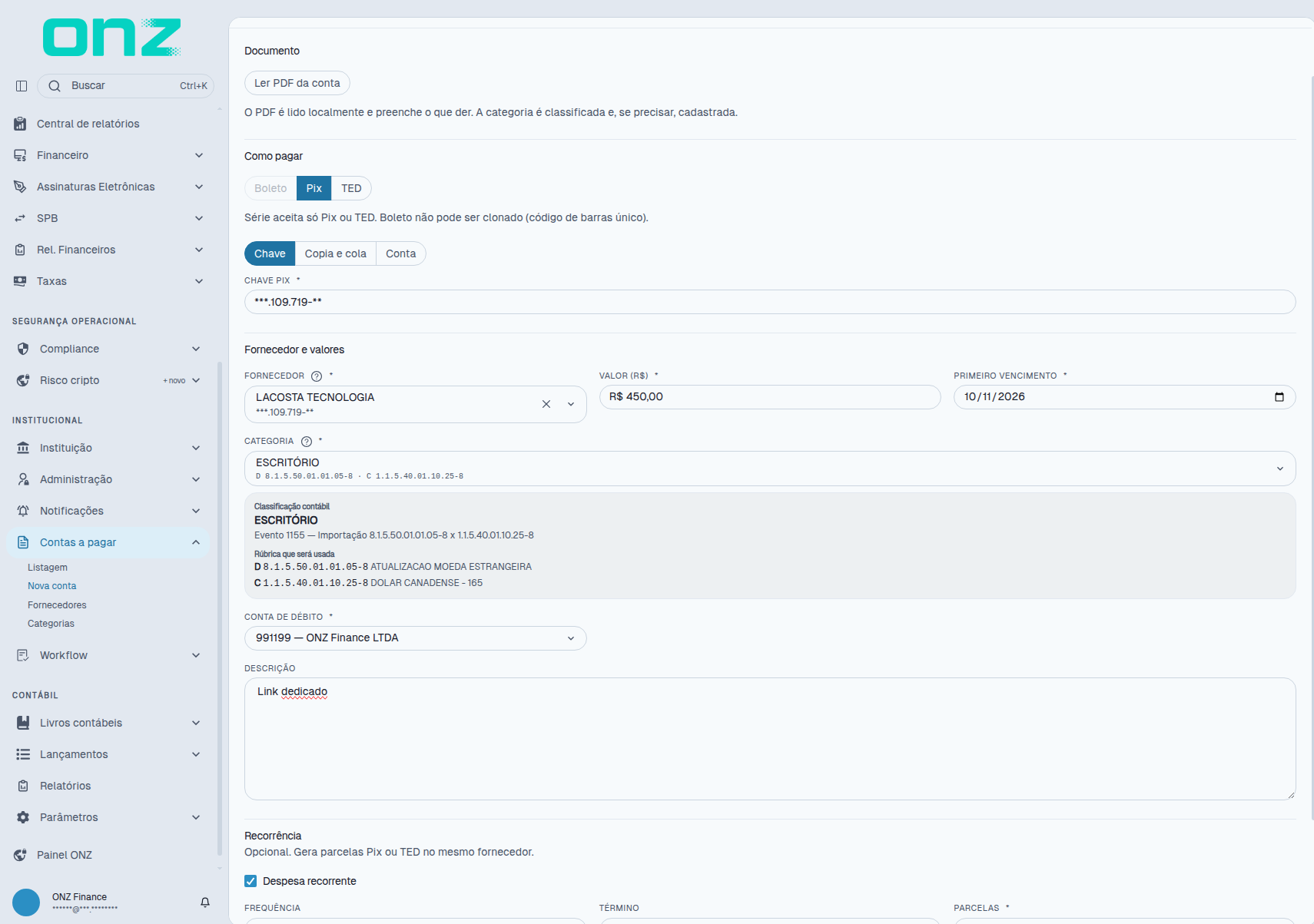Screen dimensions: 1314x924
Task: Click the Financeiro sidebar icon
Action: point(20,155)
